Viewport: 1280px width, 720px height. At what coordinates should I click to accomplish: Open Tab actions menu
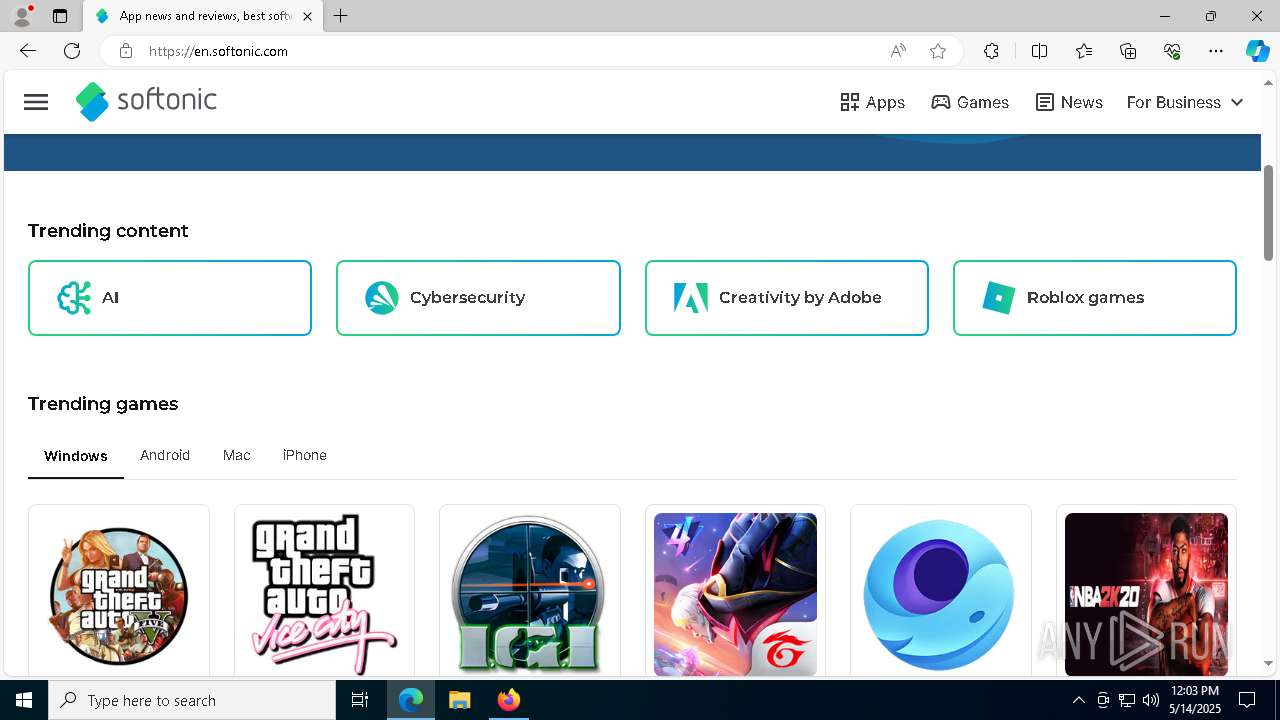(60, 16)
